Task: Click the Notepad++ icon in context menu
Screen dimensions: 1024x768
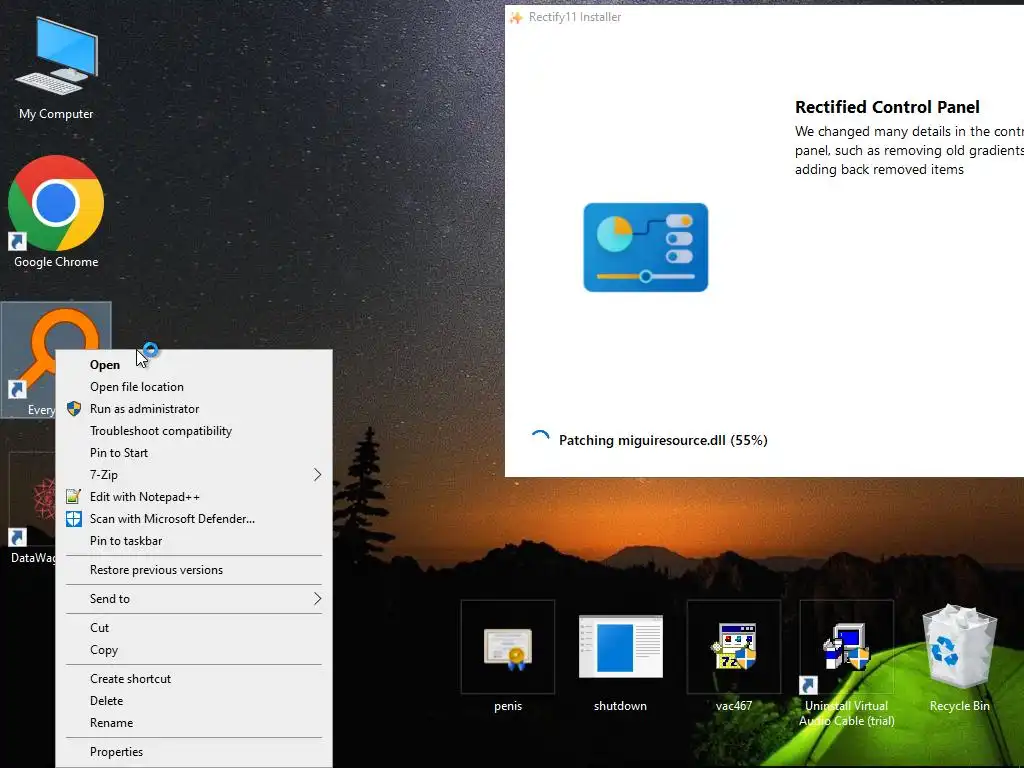Action: [x=74, y=496]
